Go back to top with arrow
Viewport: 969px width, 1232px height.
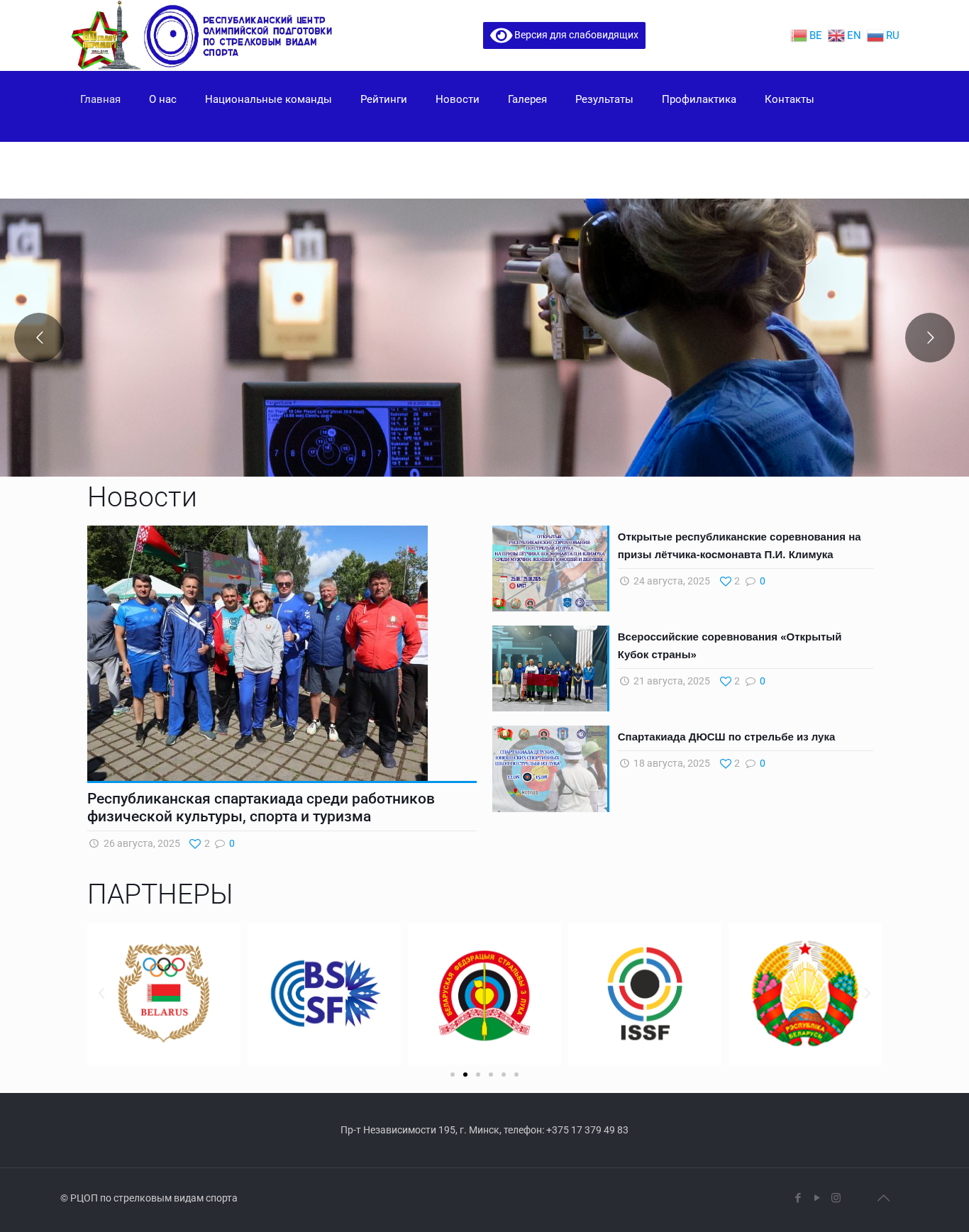pyautogui.click(x=883, y=1198)
